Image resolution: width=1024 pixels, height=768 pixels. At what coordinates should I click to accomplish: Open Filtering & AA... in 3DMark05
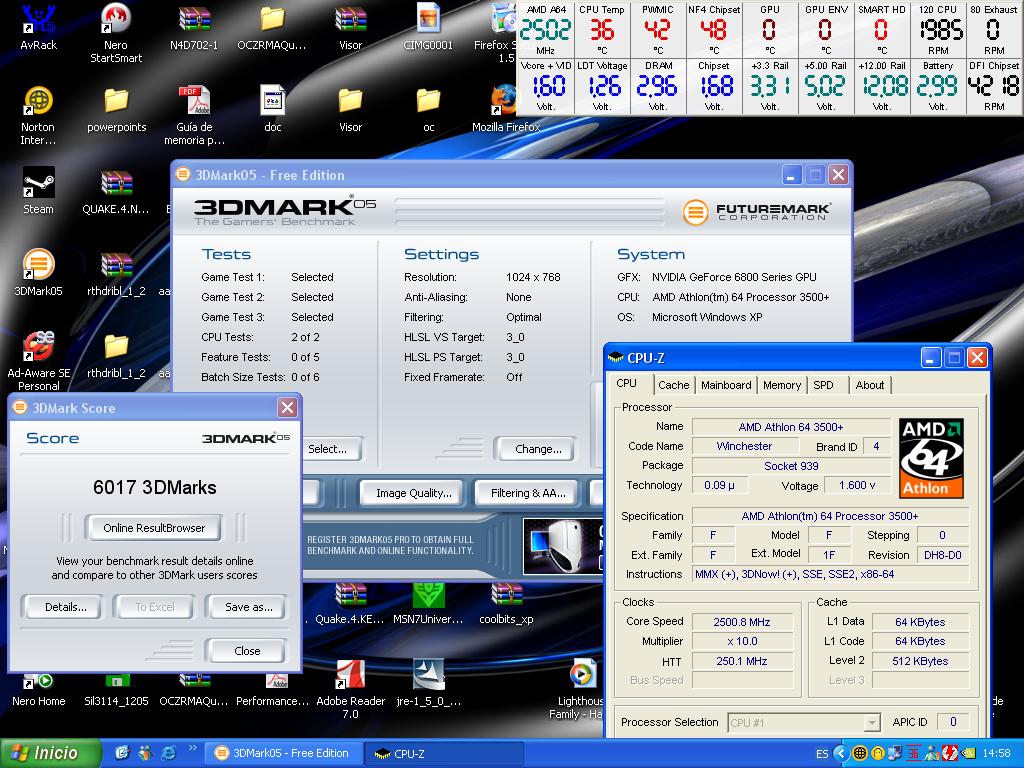click(528, 493)
